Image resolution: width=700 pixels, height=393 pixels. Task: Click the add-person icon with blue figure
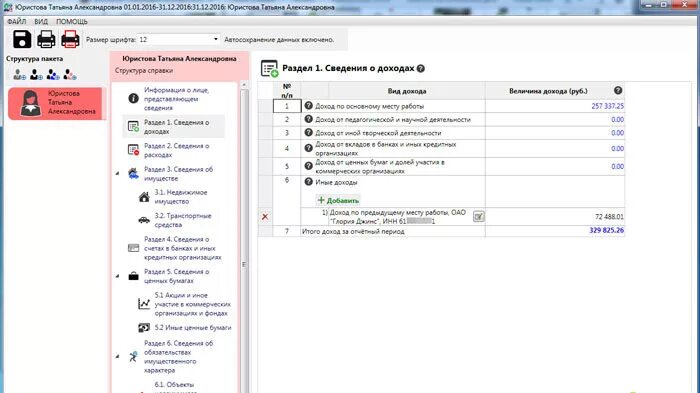(53, 75)
